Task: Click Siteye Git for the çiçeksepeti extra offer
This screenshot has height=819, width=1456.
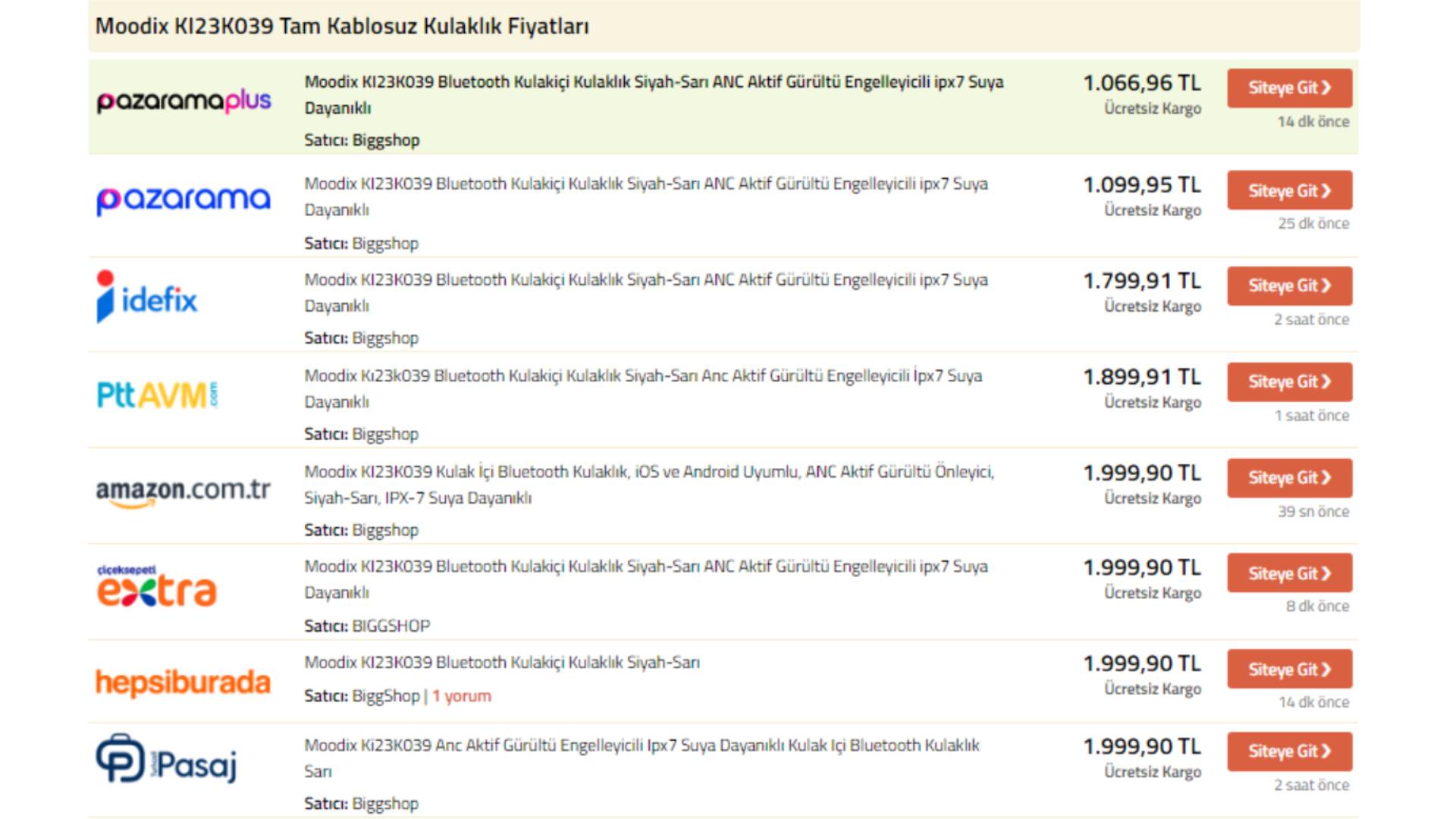Action: [1289, 573]
